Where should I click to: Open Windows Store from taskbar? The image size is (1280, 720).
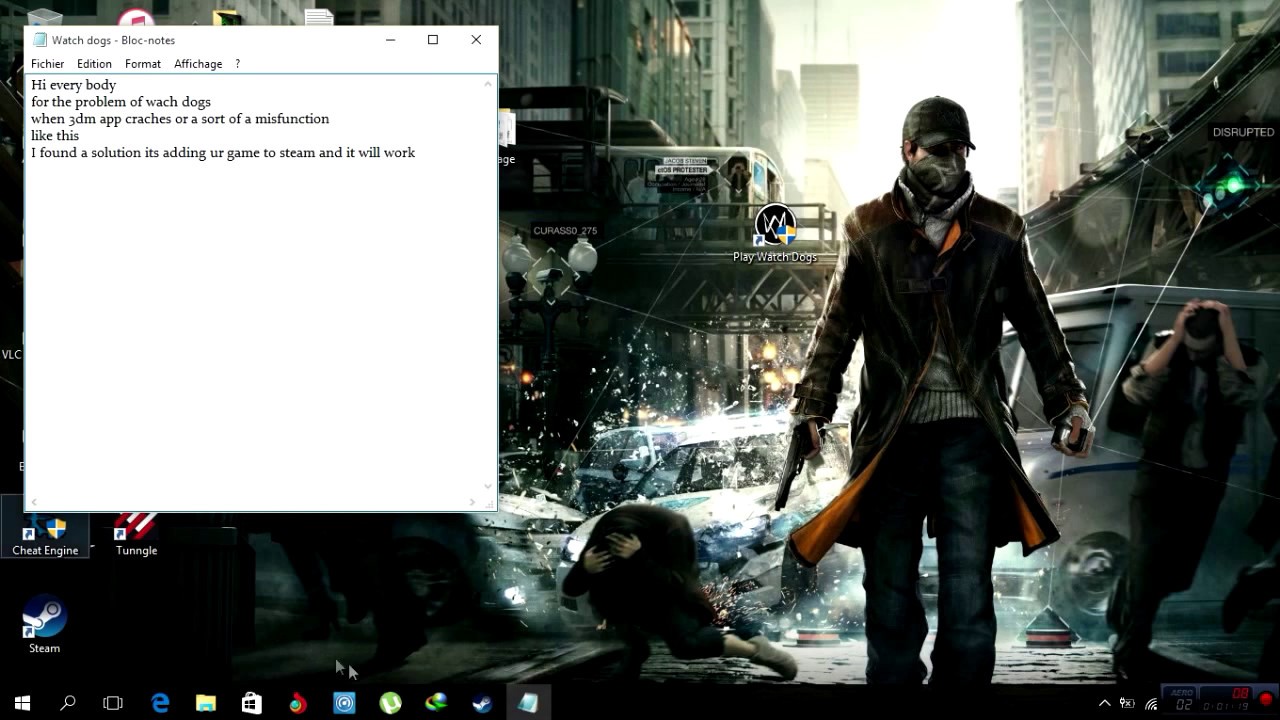click(252, 703)
